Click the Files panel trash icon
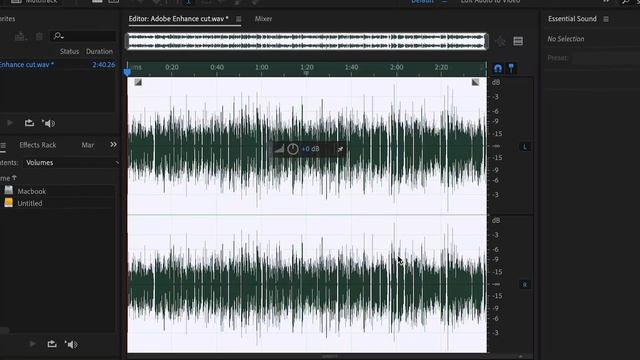This screenshot has width=640, height=360. [x=39, y=37]
